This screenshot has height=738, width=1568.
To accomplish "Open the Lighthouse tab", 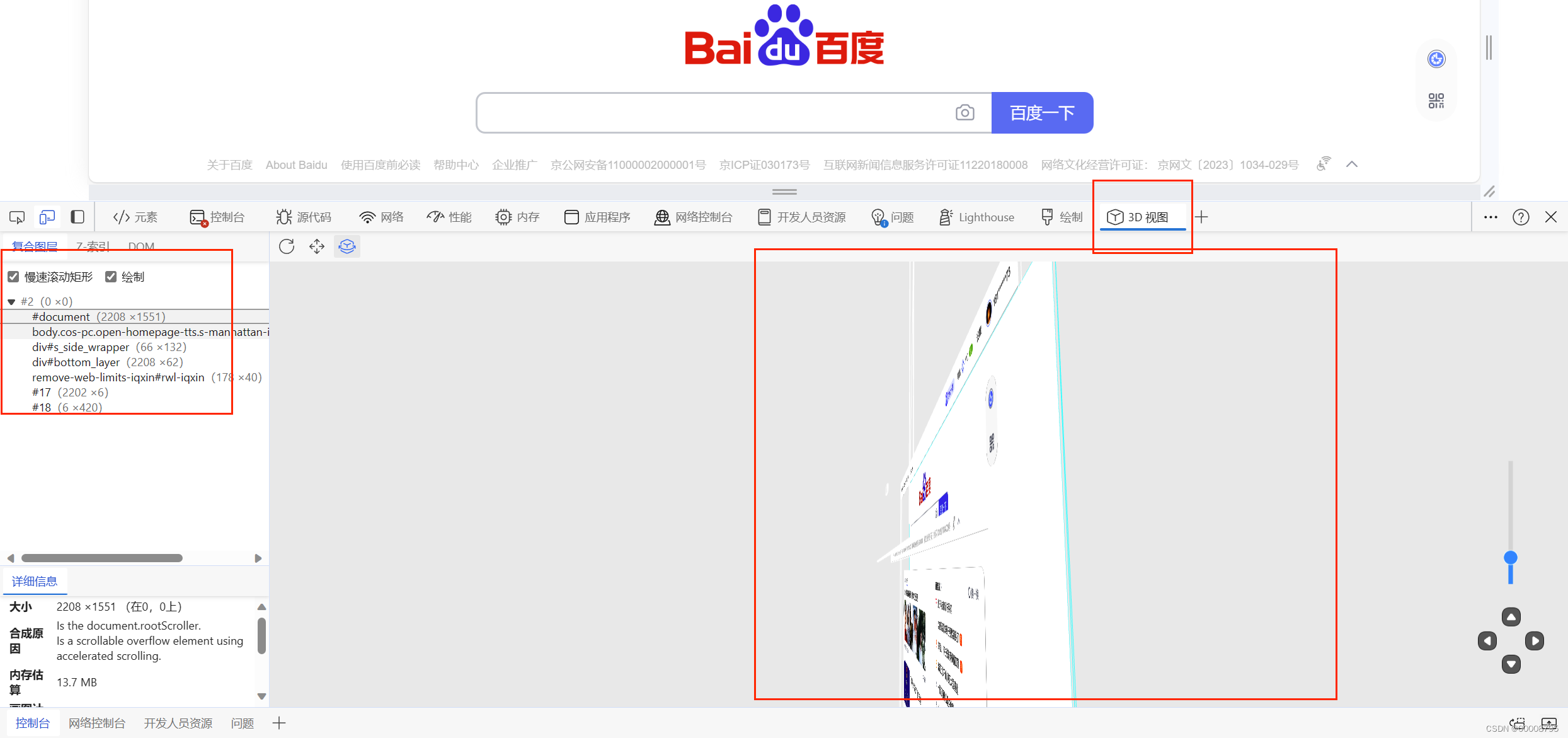I will [976, 217].
